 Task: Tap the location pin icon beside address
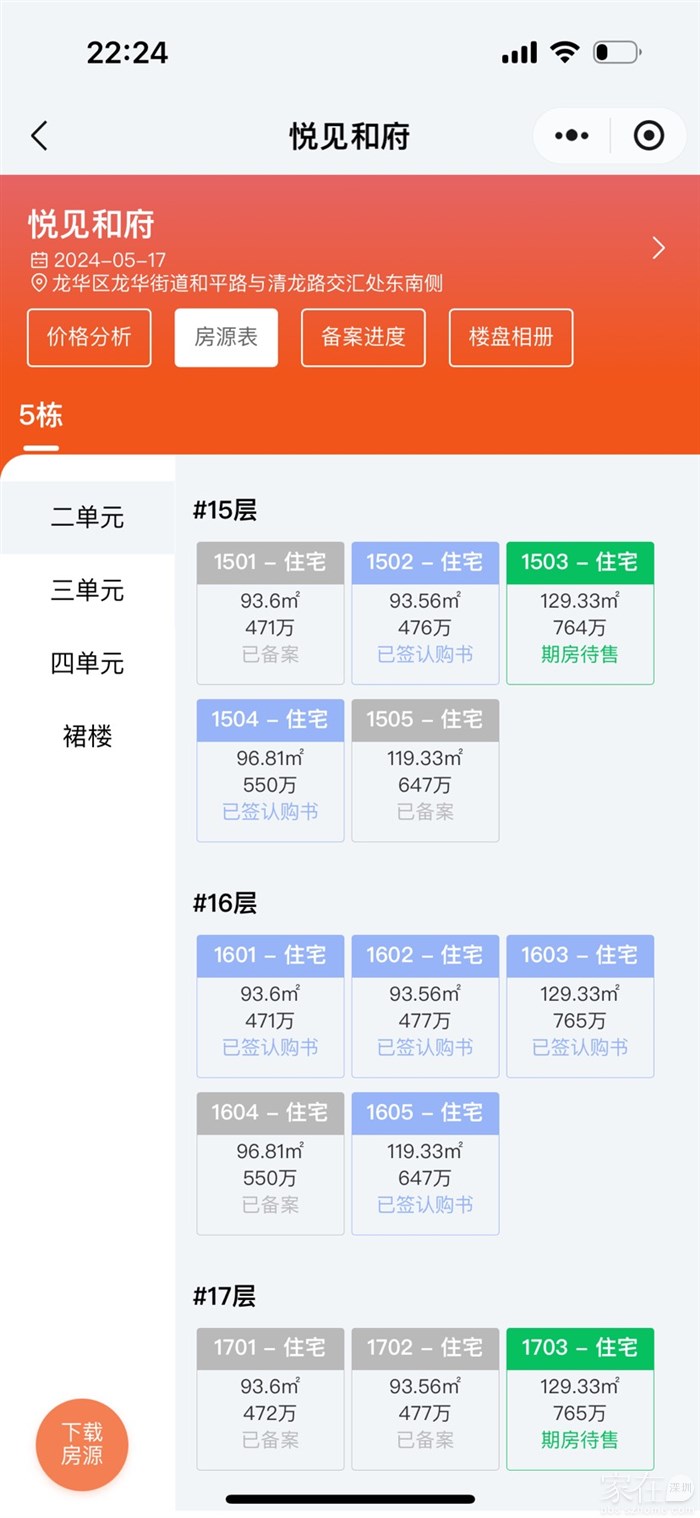(39, 284)
